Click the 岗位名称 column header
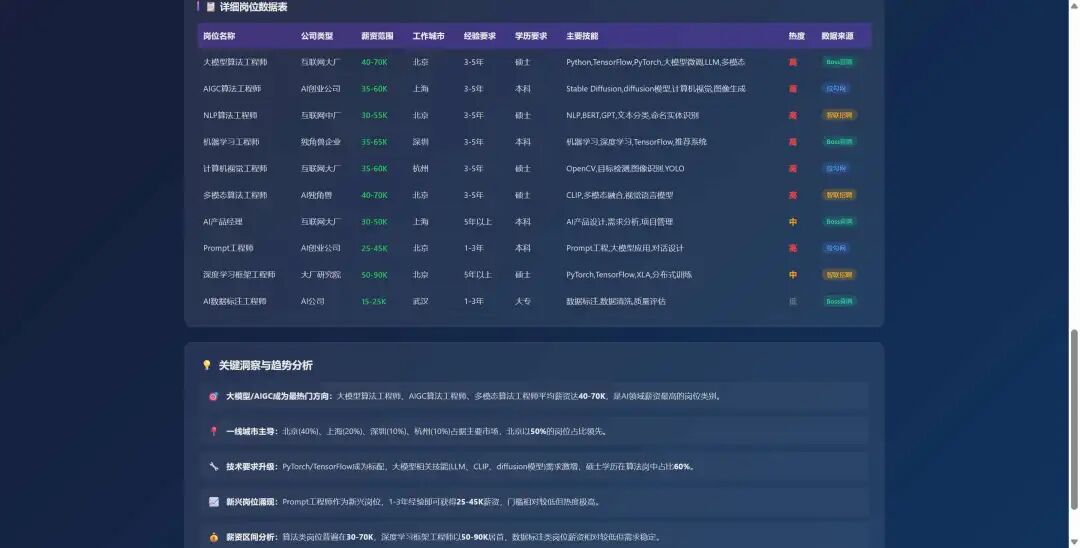Viewport: 1080px width, 548px height. (x=219, y=36)
